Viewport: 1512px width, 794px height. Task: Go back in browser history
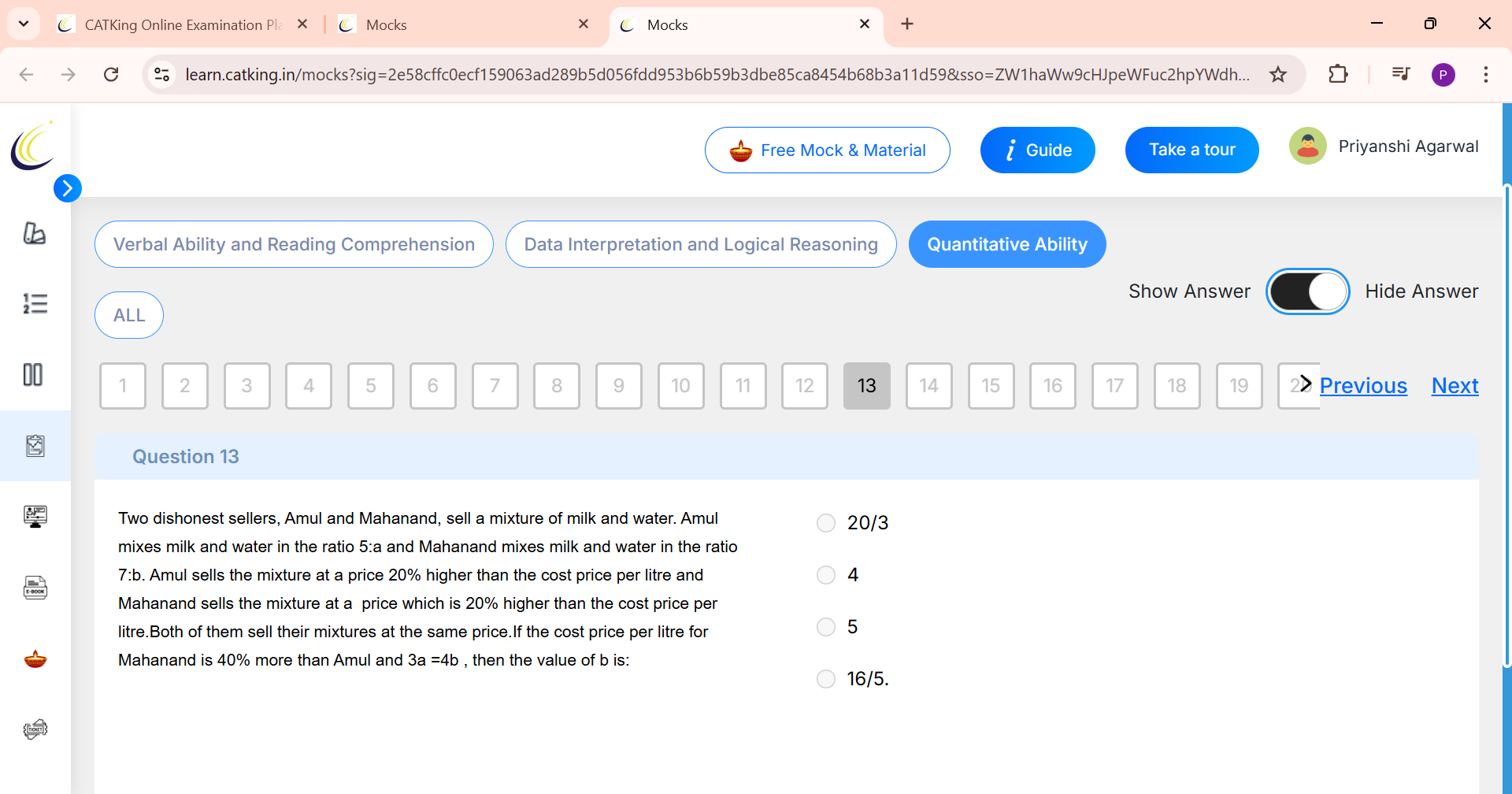tap(26, 74)
